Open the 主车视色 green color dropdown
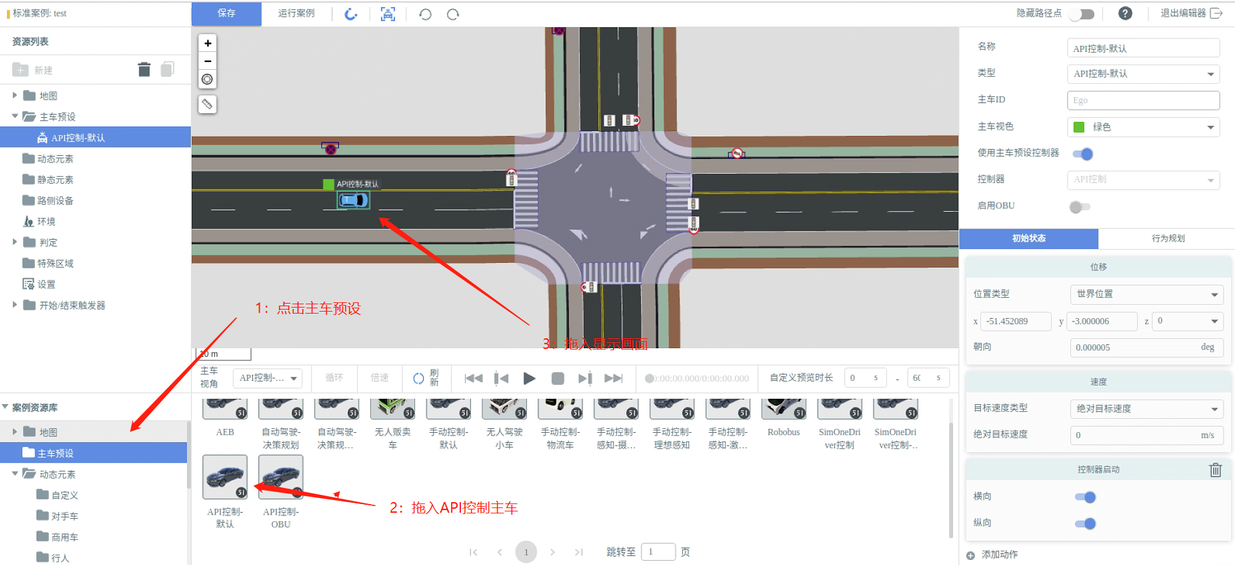The width and height of the screenshot is (1235, 565). (x=1144, y=127)
